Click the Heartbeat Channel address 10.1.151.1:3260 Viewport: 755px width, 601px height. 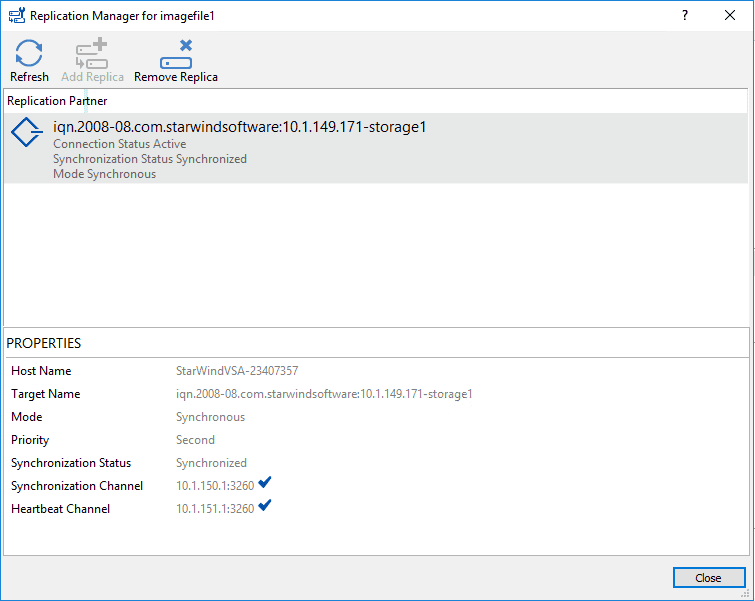click(215, 509)
